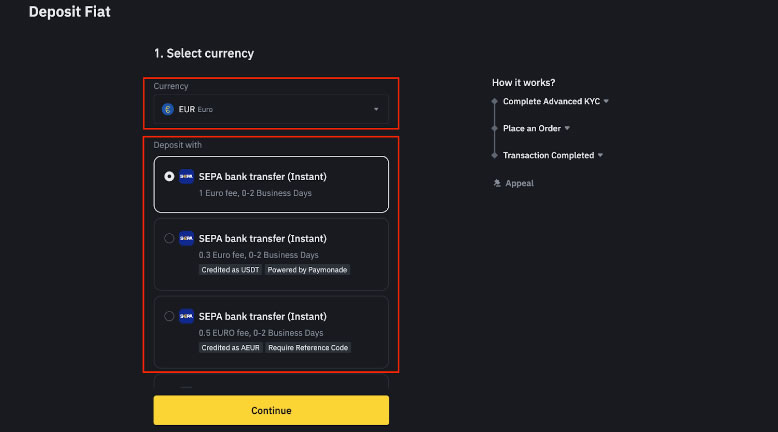778x432 pixels.
Task: Click diamond marker beside Transaction Completed
Action: click(x=494, y=156)
